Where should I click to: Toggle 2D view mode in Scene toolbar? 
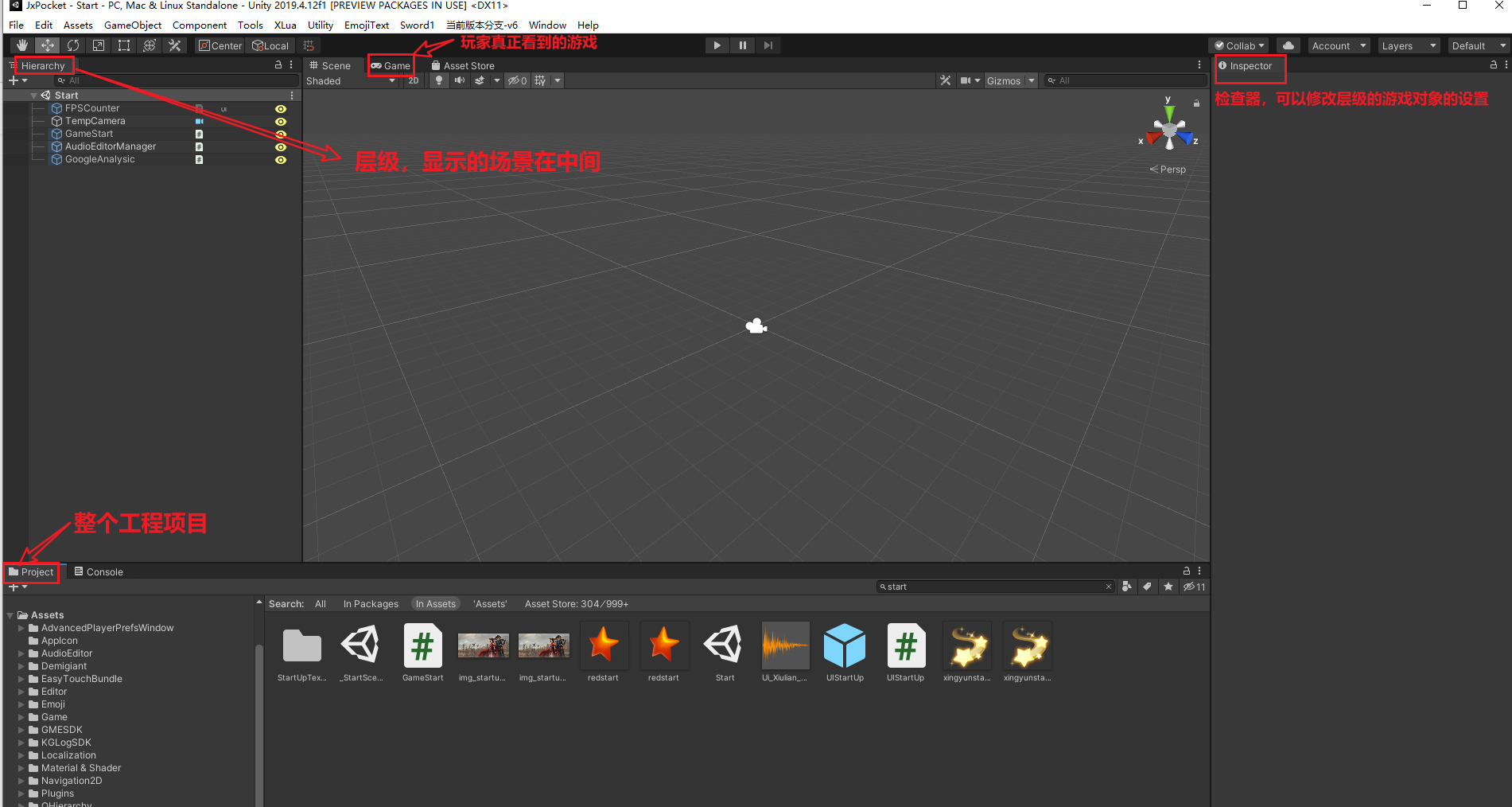413,80
